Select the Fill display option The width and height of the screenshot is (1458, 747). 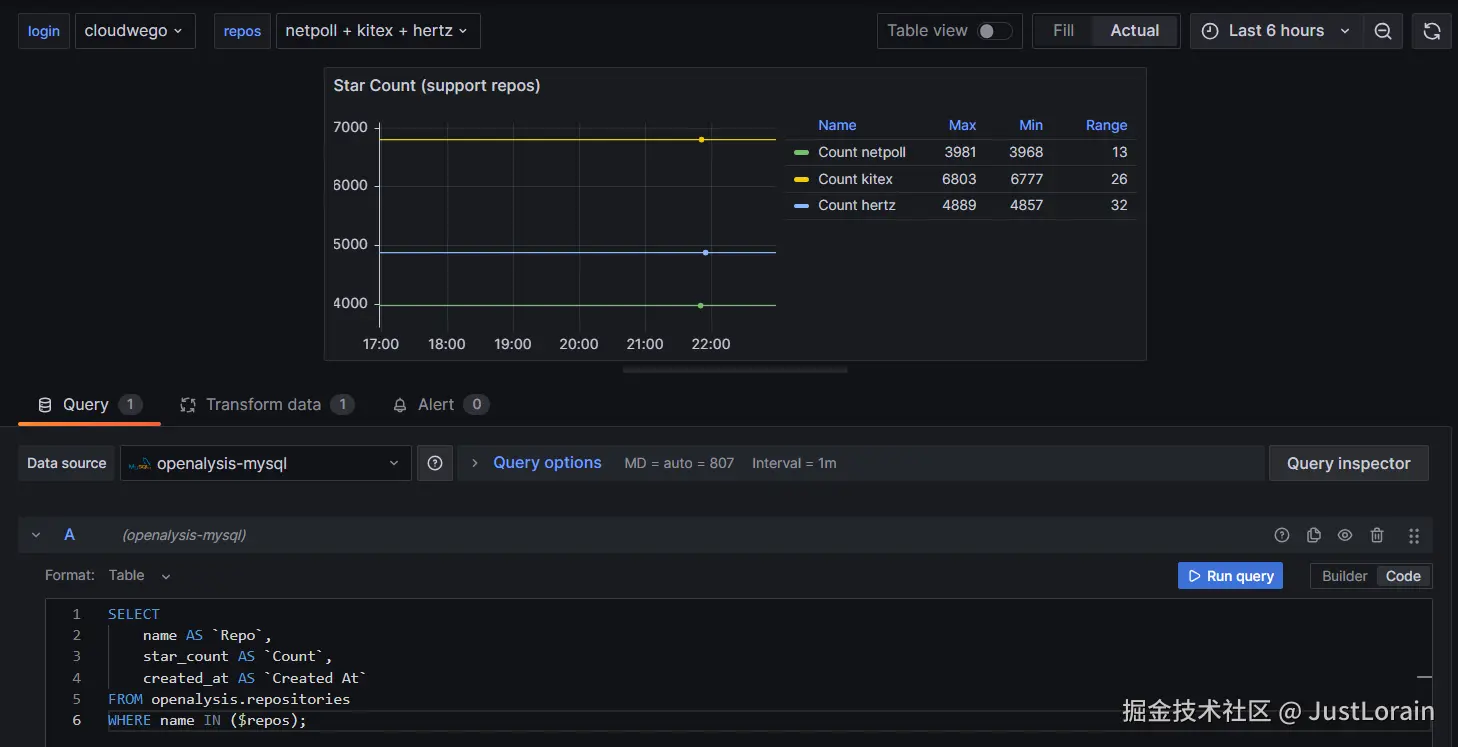point(1064,31)
